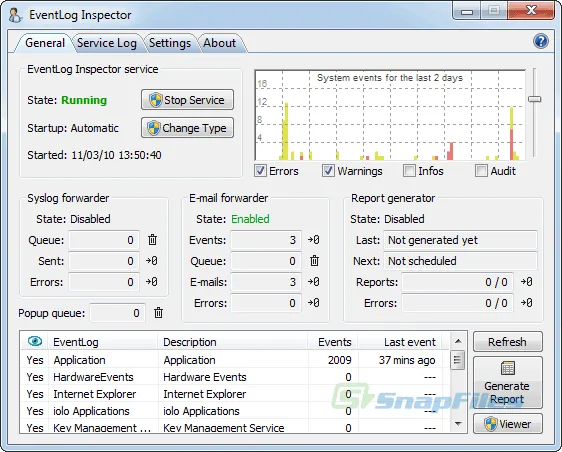Click the Popup queue value field
This screenshot has width=562, height=452.
(118, 313)
